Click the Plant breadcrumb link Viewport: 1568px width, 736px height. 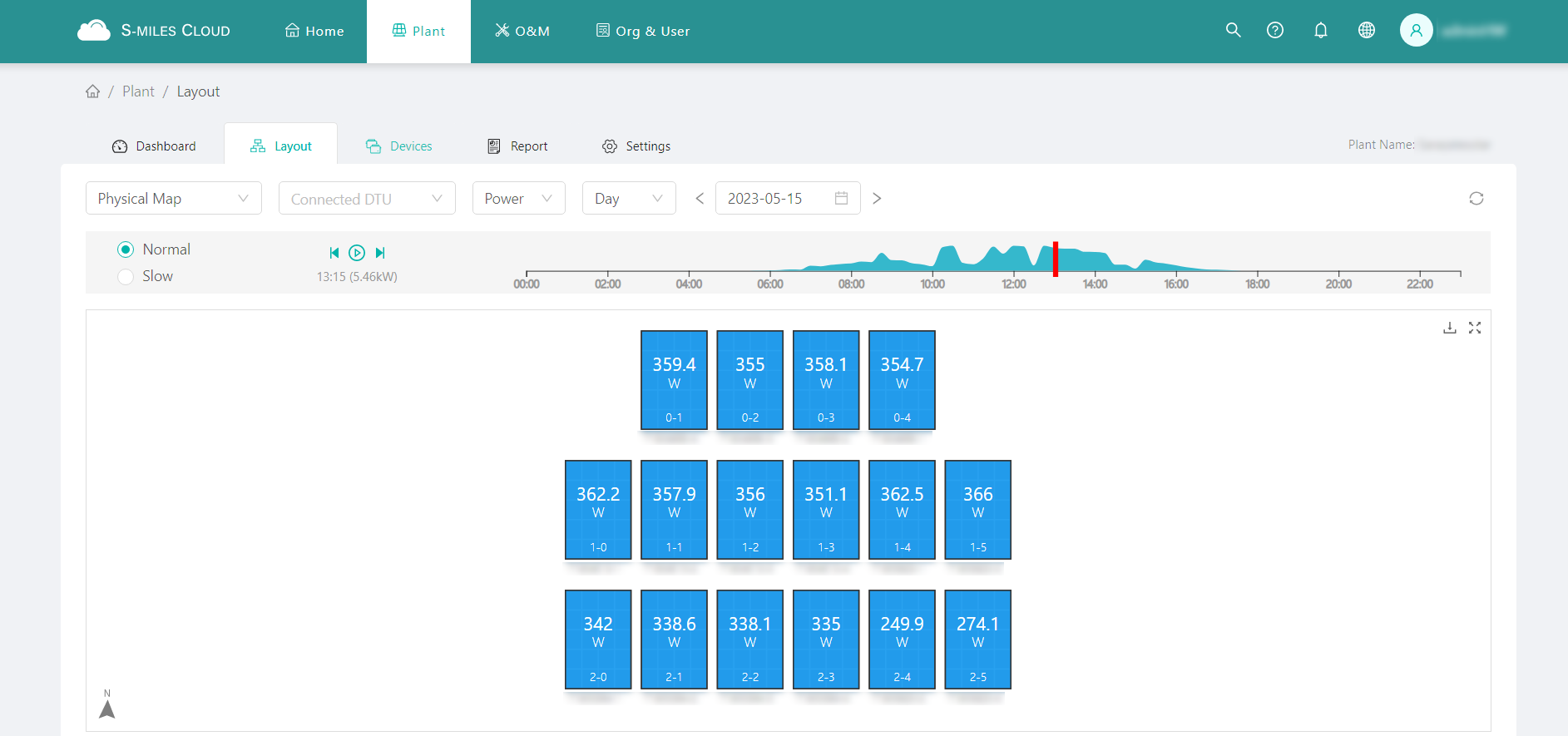tap(138, 91)
